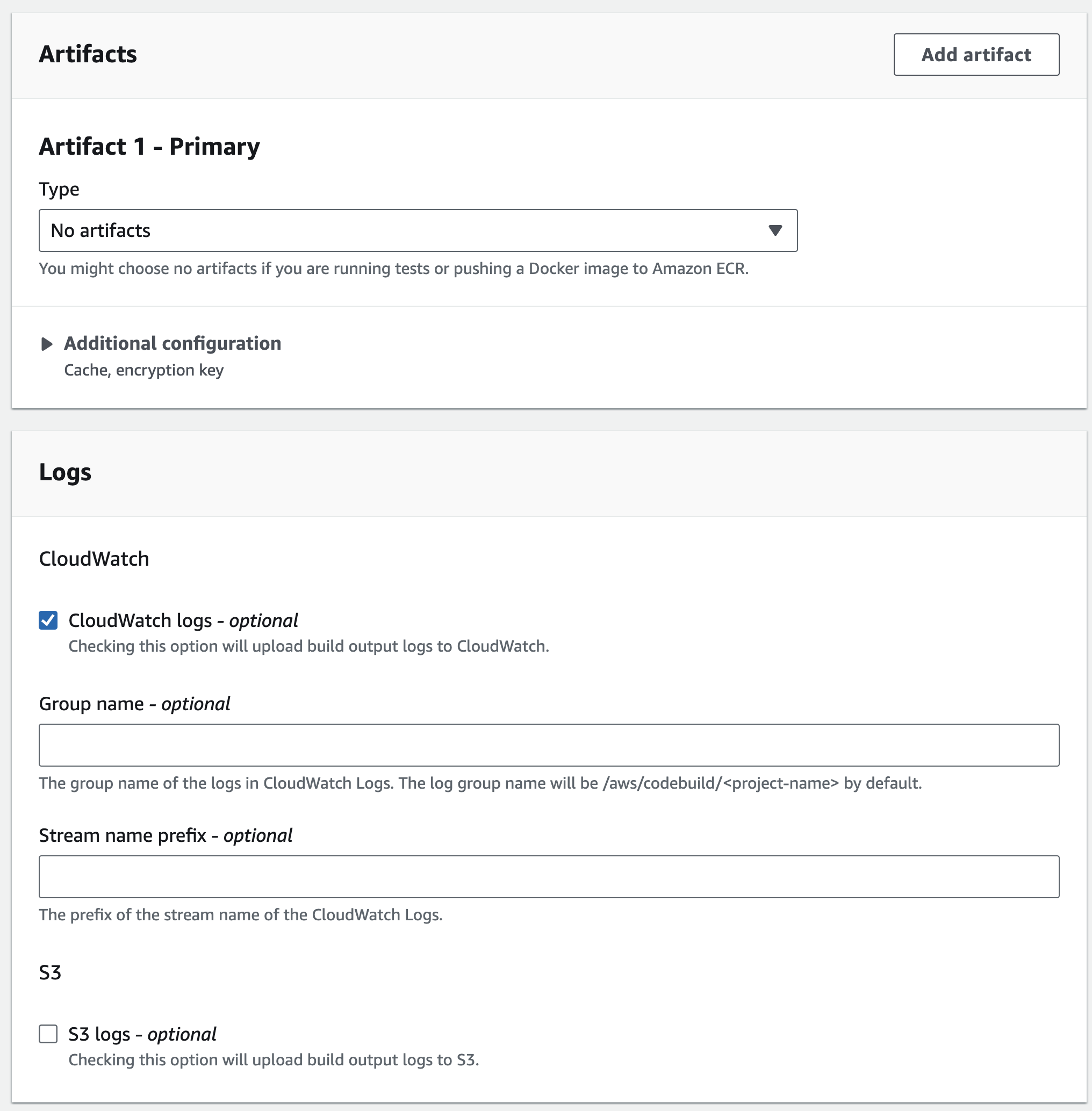Enable the S3 logs checkbox

(x=48, y=1034)
